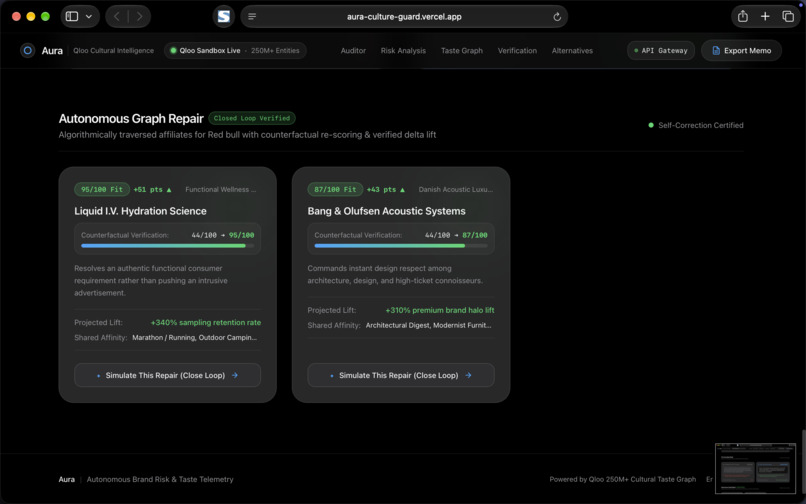This screenshot has height=504, width=806.
Task: Click the arrow icon on Liquid I.V. simulate button
Action: (x=235, y=375)
